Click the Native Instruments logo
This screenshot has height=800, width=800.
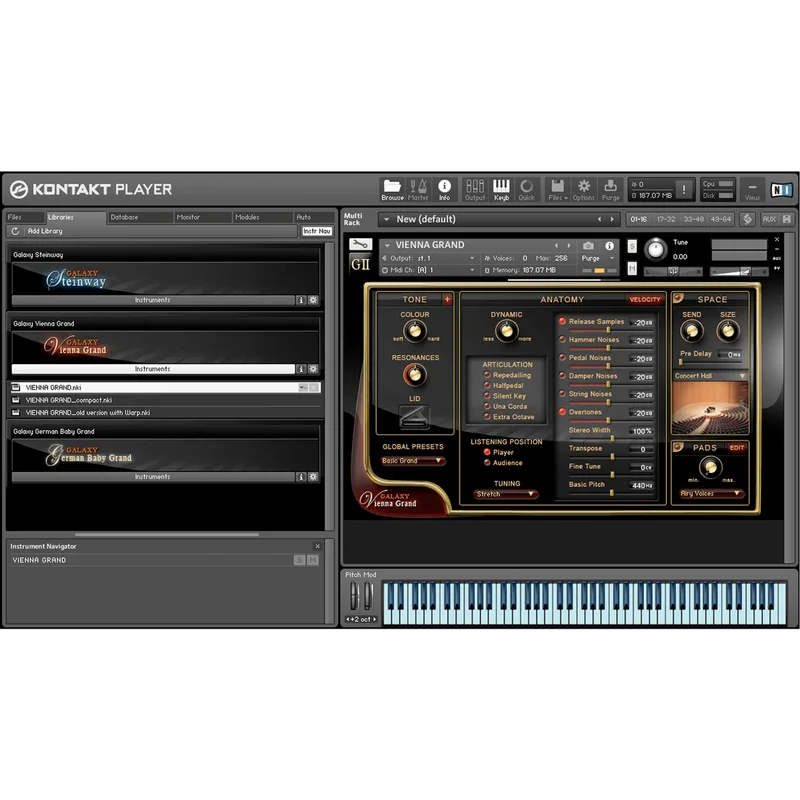[781, 190]
